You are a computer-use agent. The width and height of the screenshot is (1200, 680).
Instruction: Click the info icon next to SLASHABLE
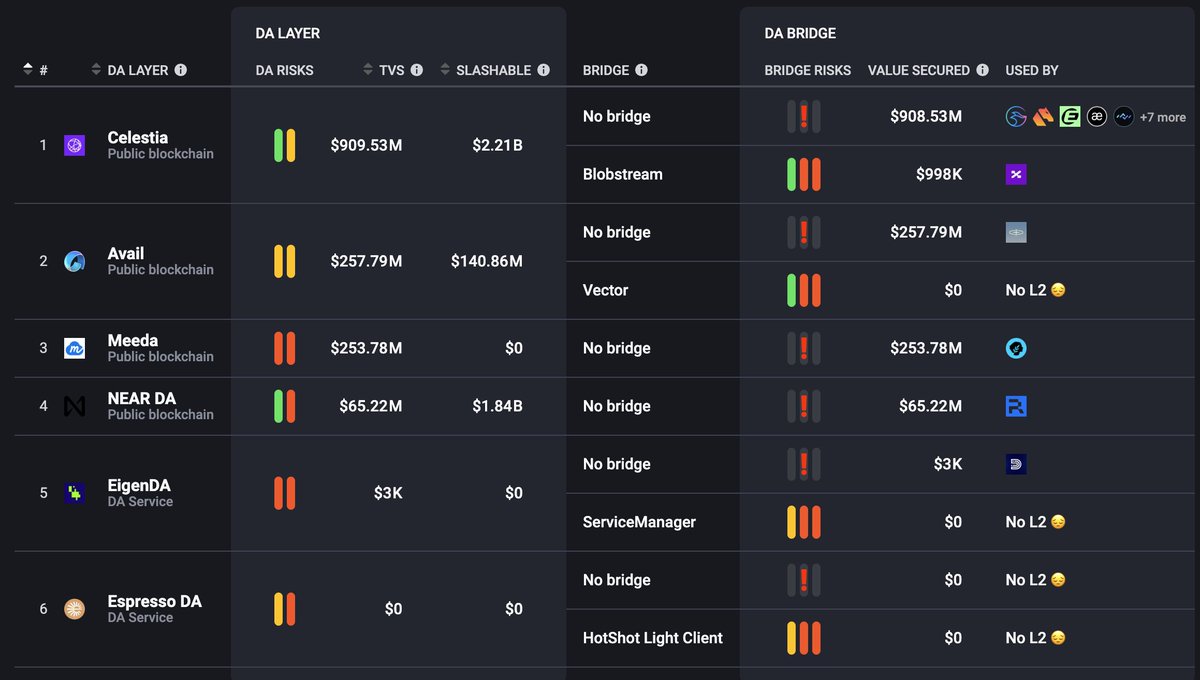tap(544, 70)
